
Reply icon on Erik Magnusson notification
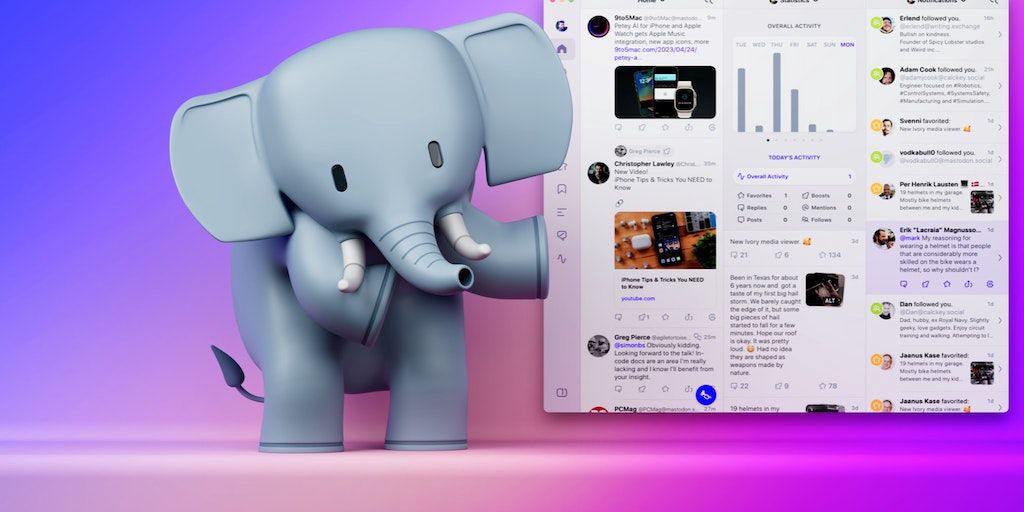point(904,284)
